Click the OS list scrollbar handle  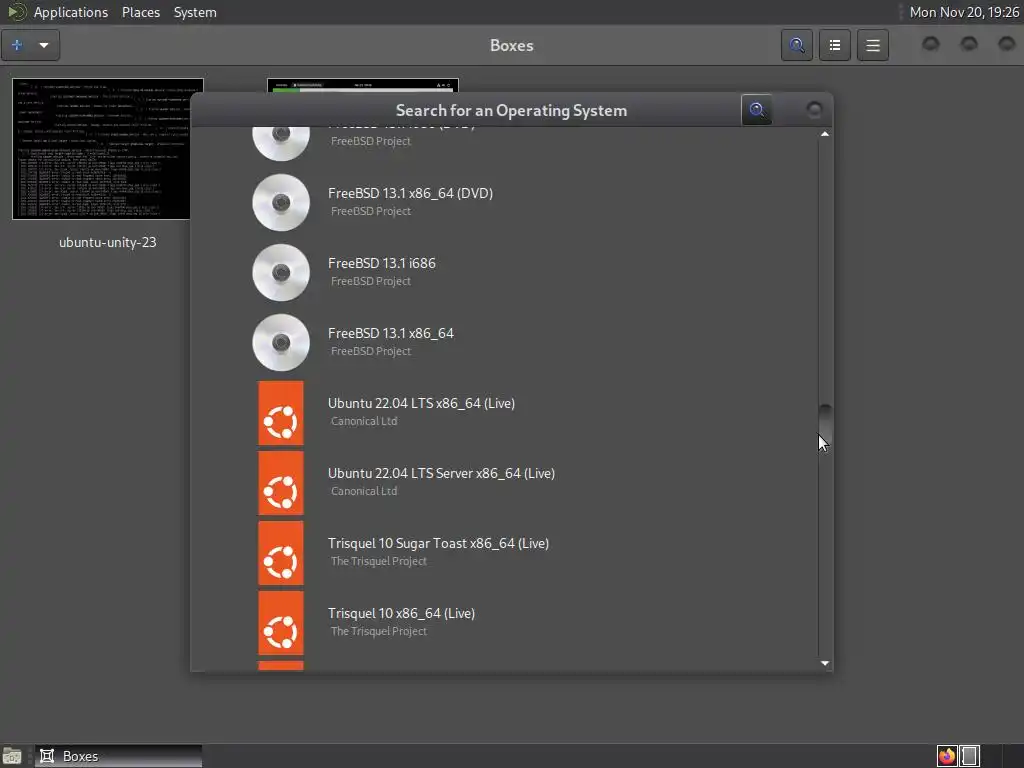[x=825, y=425]
